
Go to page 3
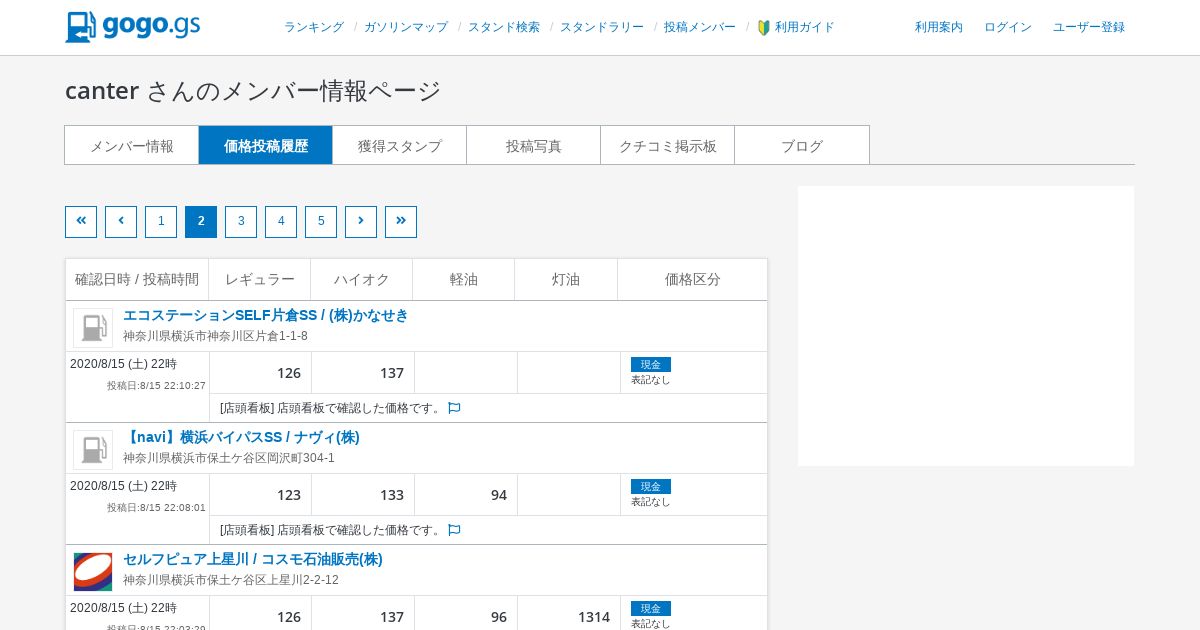click(x=241, y=222)
